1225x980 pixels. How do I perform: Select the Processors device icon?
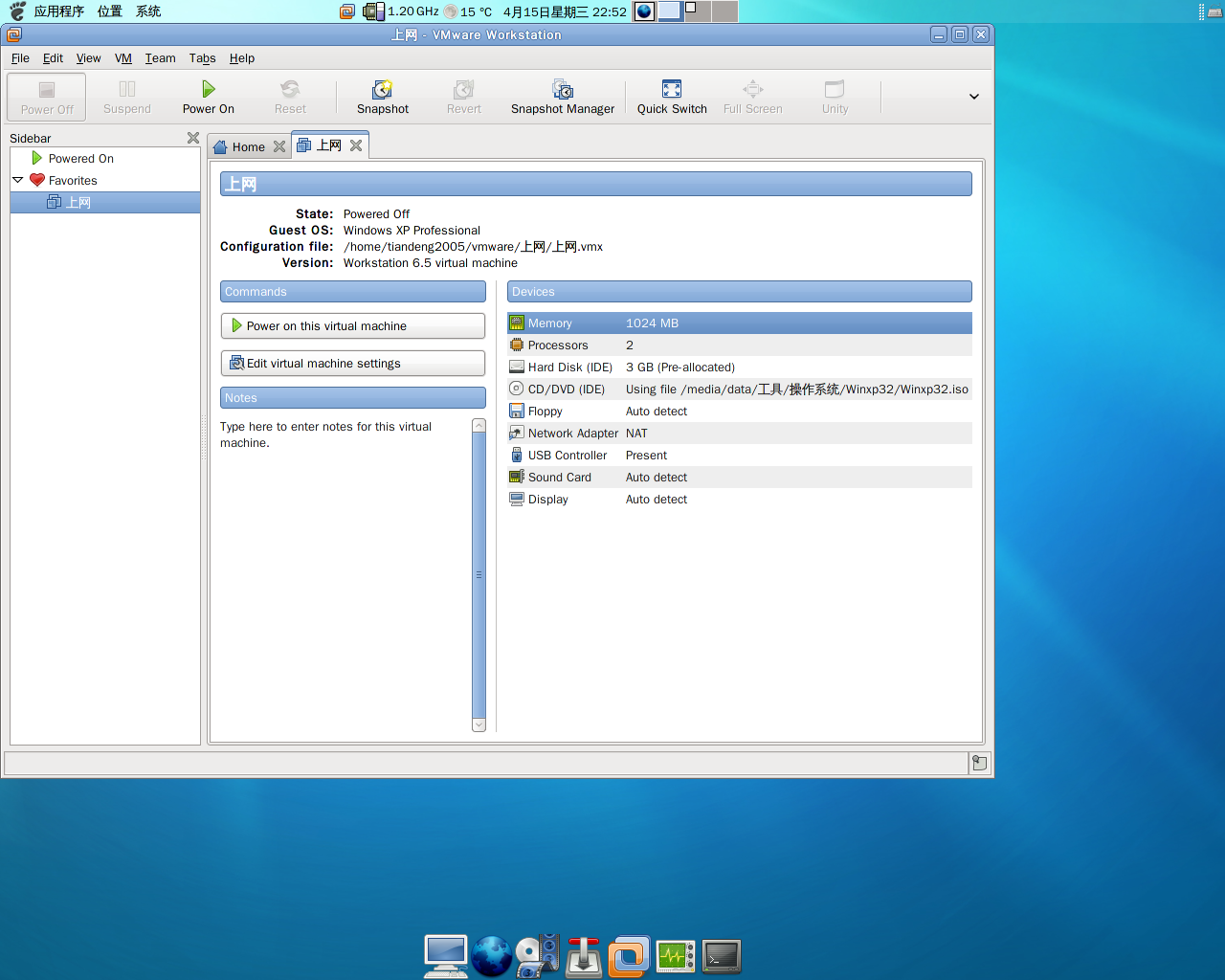point(517,345)
